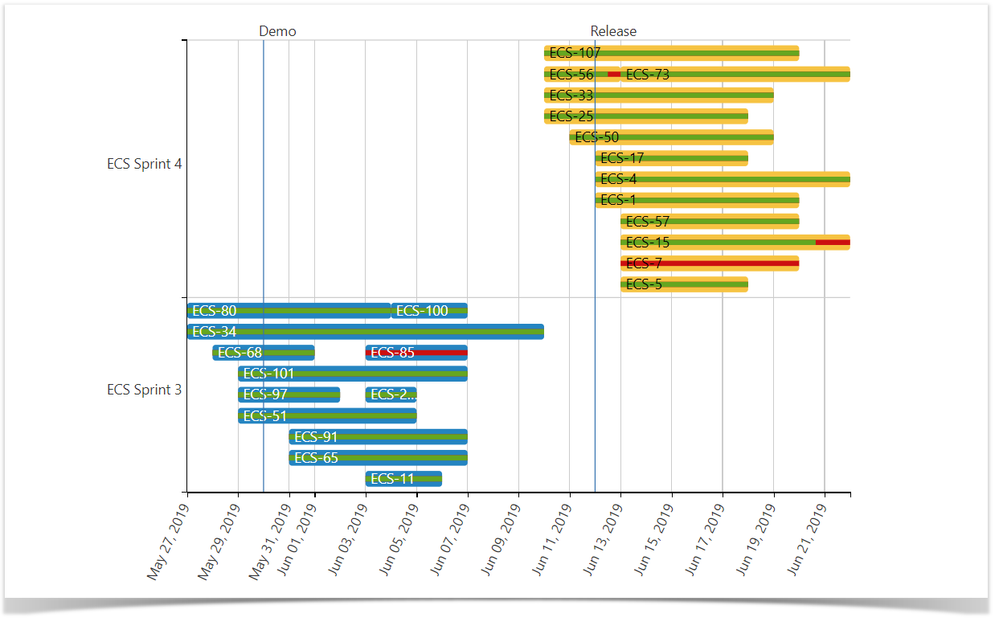Image resolution: width=999 pixels, height=621 pixels.
Task: Click the ECS Sprint 3 row label
Action: coord(143,389)
